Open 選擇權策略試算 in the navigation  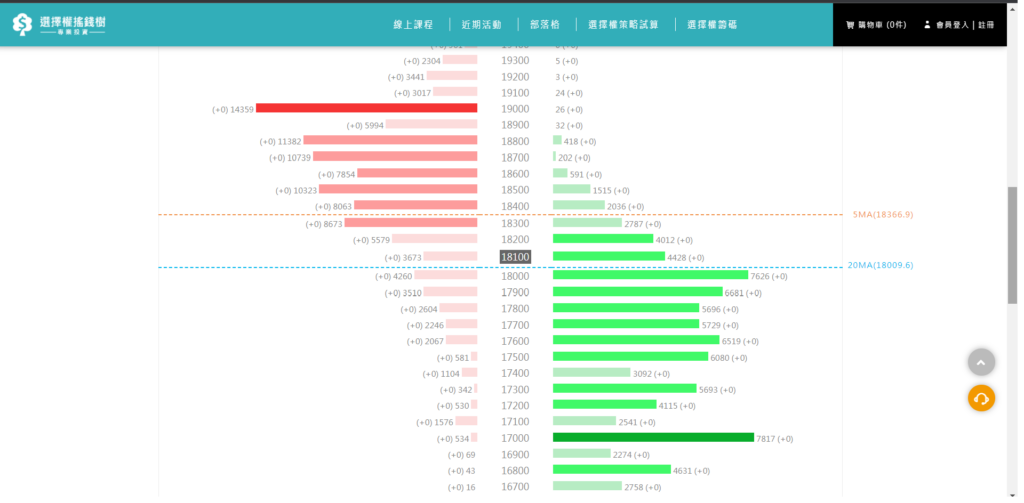tap(623, 25)
